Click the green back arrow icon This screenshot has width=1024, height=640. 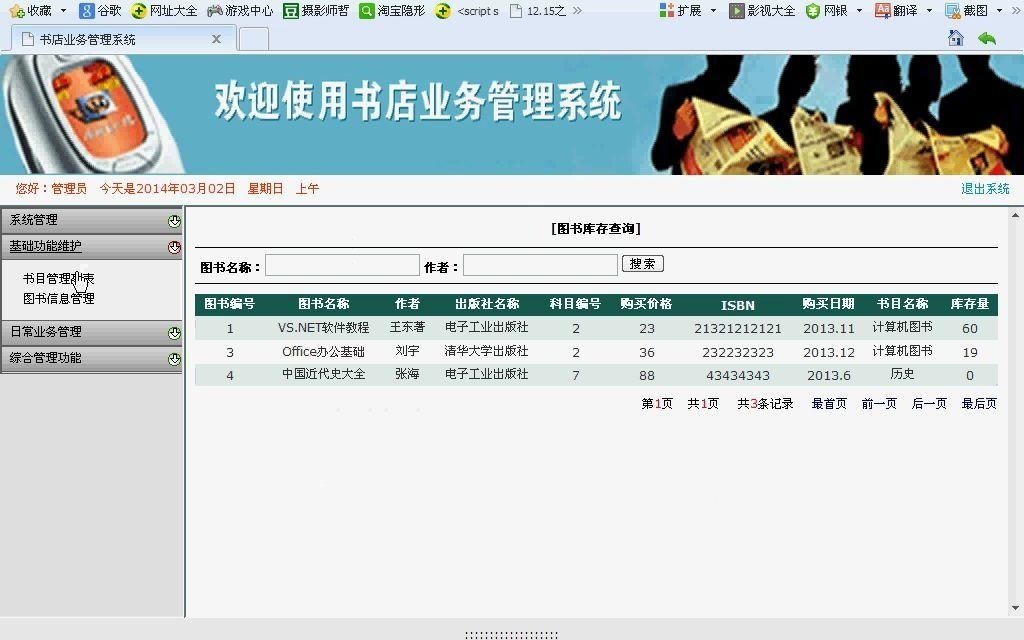tap(988, 37)
